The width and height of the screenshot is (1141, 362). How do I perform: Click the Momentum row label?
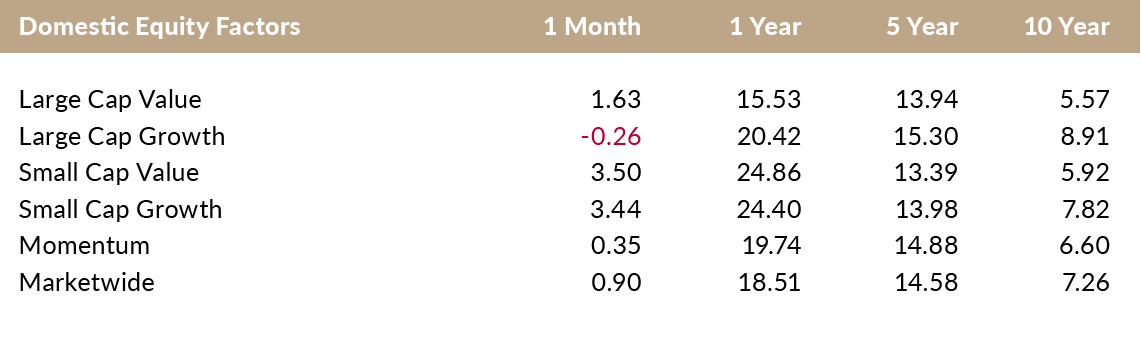[x=84, y=245]
